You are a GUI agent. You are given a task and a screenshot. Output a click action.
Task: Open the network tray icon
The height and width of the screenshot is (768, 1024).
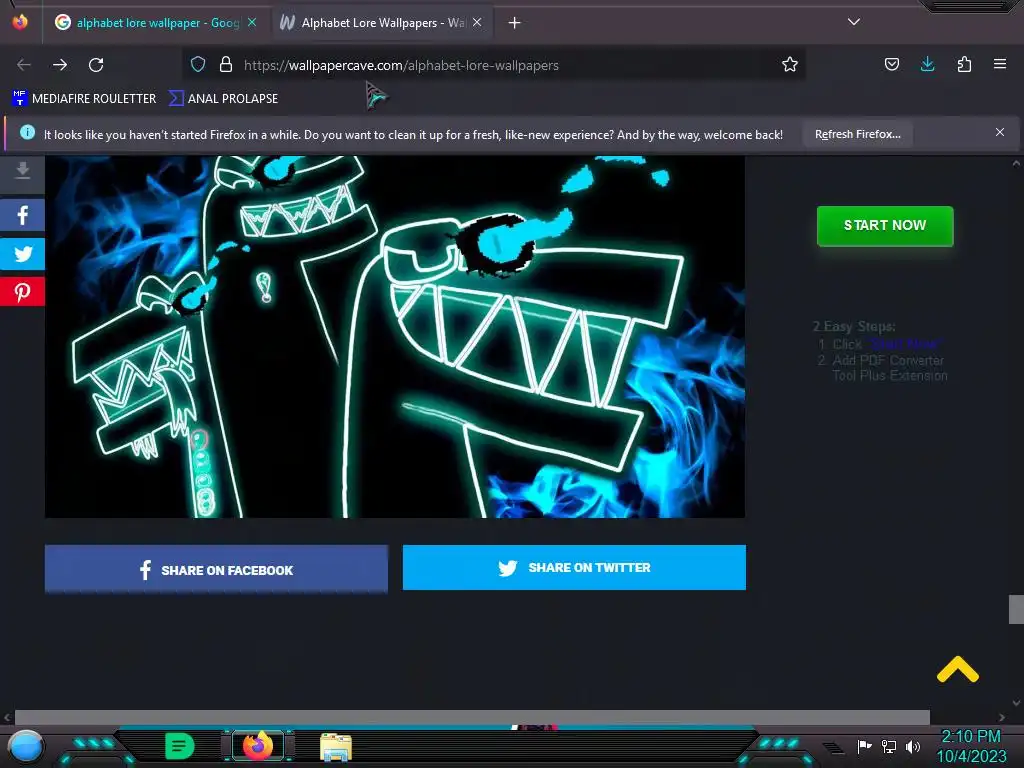(x=889, y=746)
